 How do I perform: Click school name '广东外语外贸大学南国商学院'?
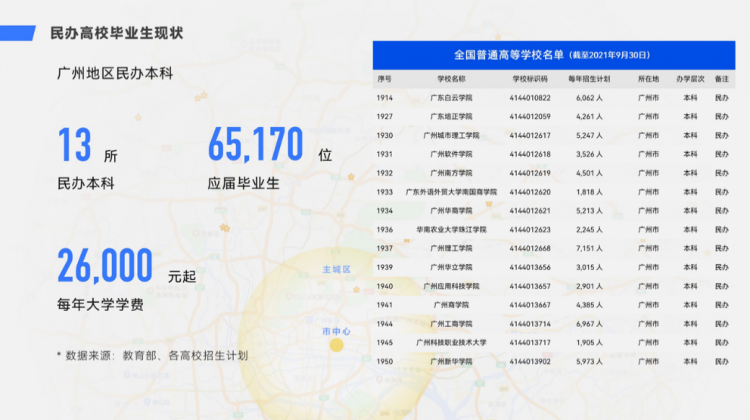tap(451, 192)
